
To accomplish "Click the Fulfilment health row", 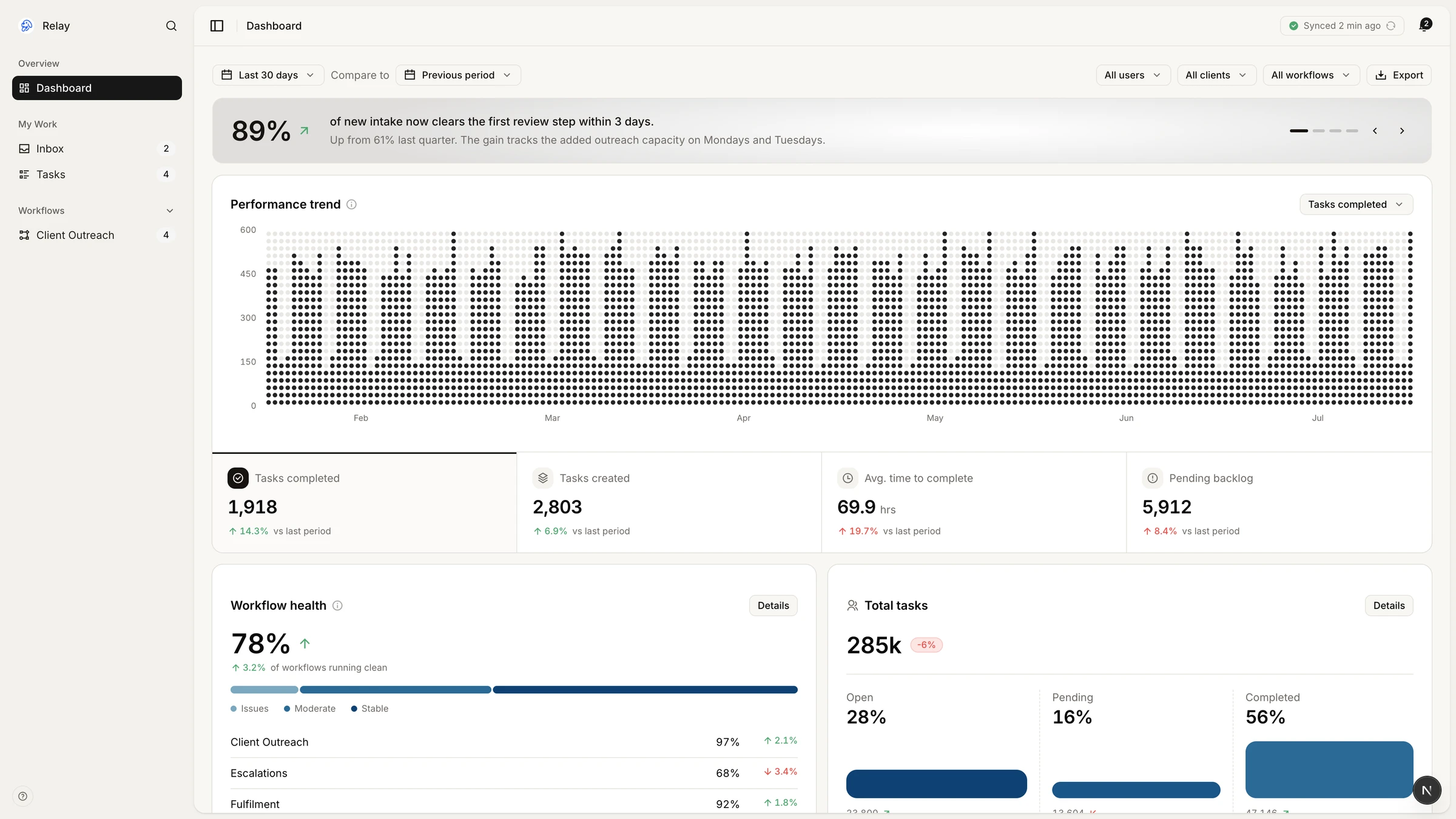I will [x=514, y=804].
